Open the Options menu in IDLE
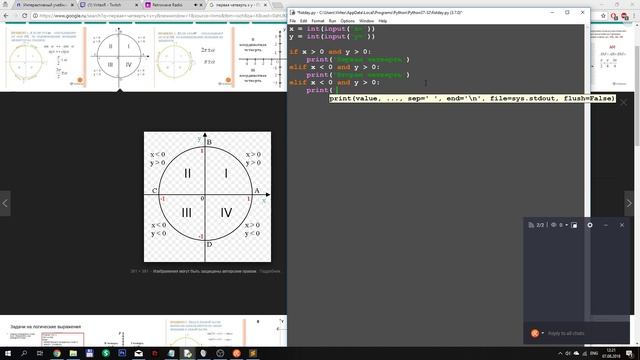The width and height of the screenshot is (640, 360). tap(347, 21)
